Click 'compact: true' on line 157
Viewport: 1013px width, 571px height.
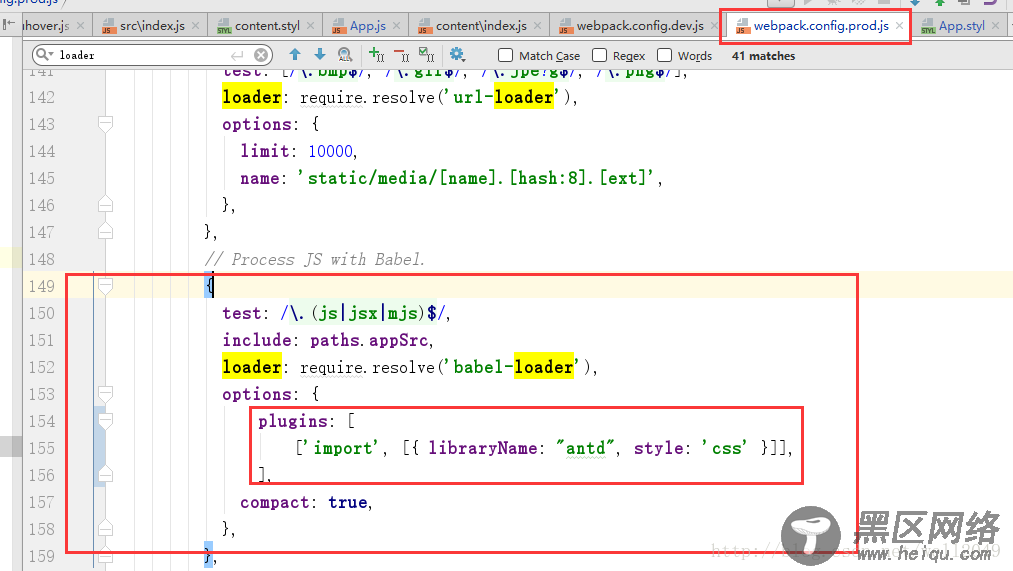click(x=304, y=503)
